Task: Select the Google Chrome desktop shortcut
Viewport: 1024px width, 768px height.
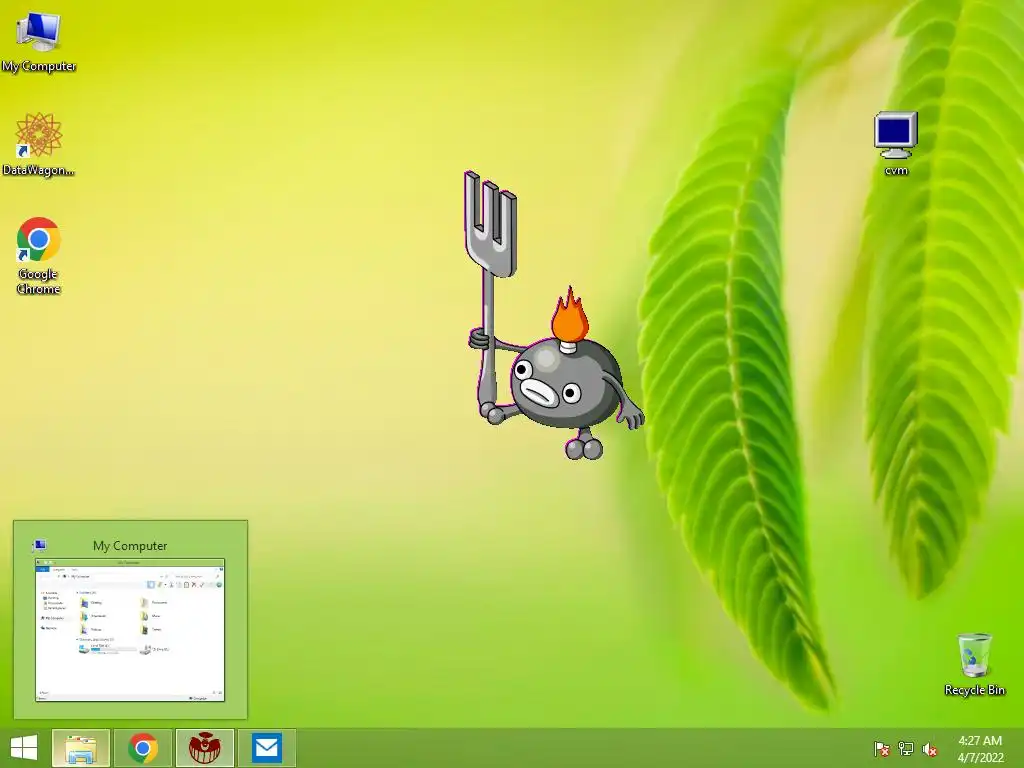Action: 39,256
